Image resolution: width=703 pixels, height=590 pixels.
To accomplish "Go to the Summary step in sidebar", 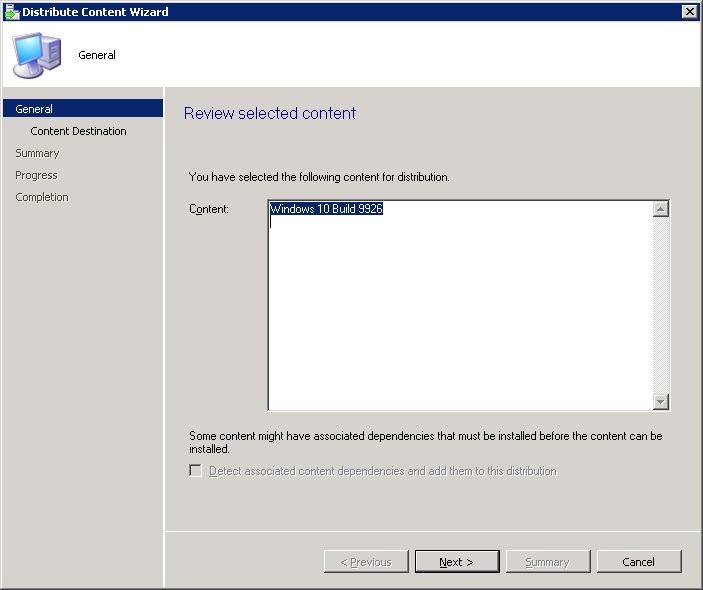I will click(x=37, y=153).
